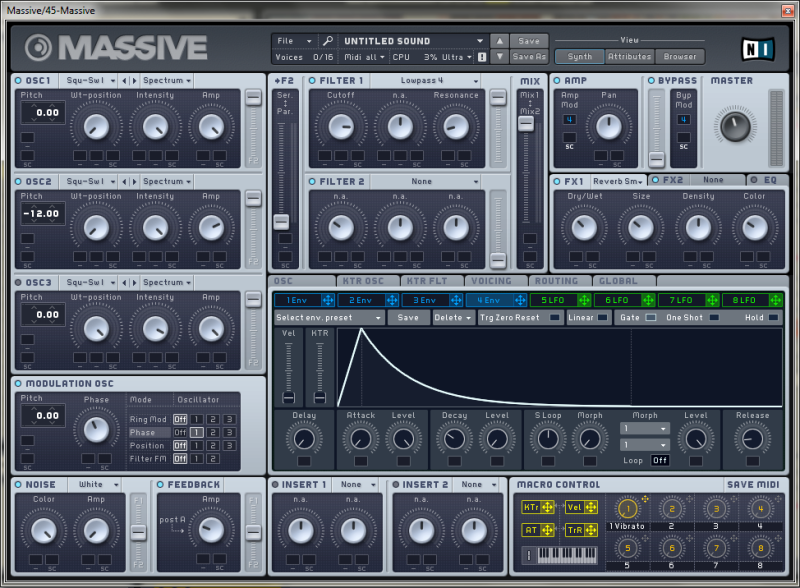Viewport: 800px width, 588px height.
Task: Click the OSC2 Pitch value field
Action: [x=43, y=214]
